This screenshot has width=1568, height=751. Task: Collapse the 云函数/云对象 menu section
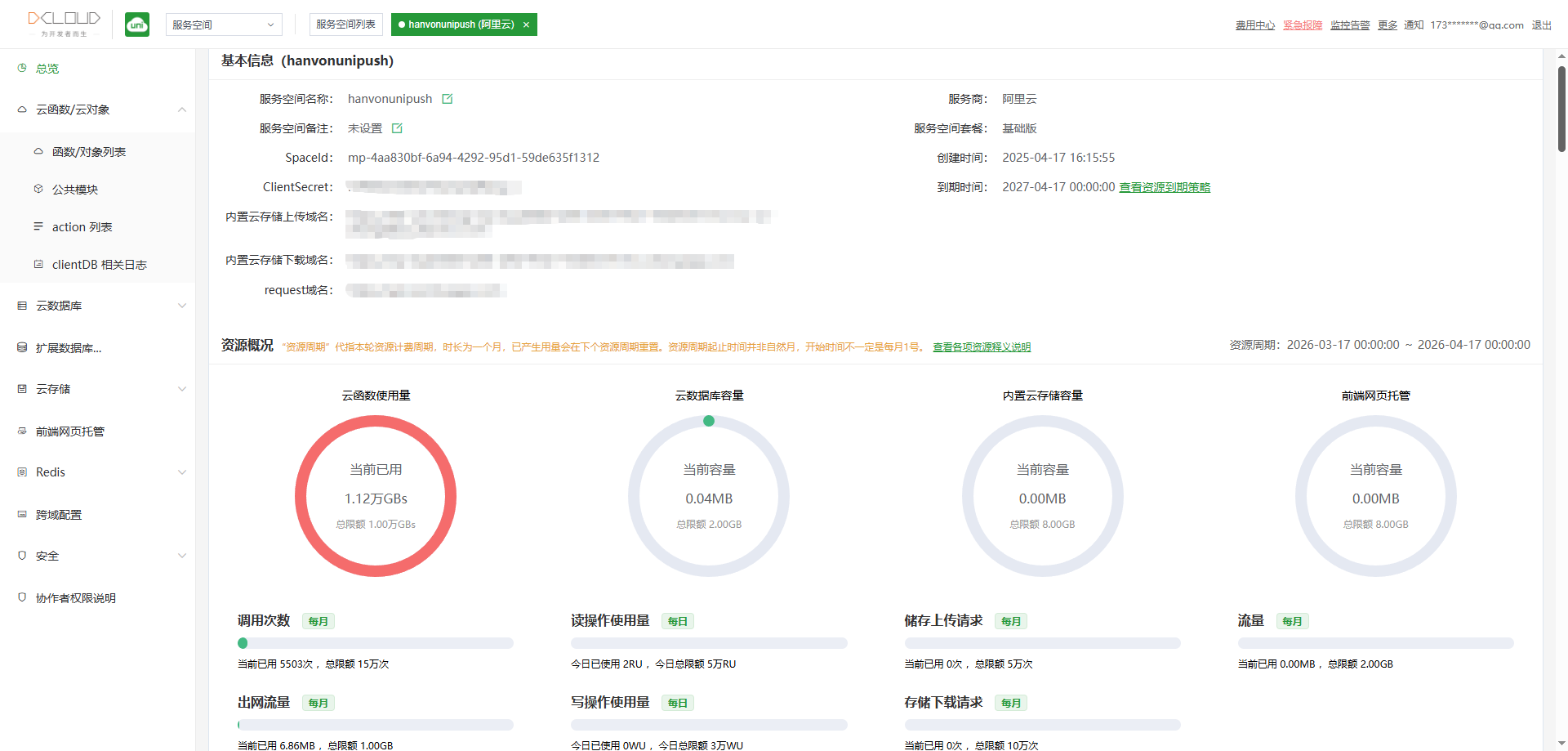click(182, 110)
